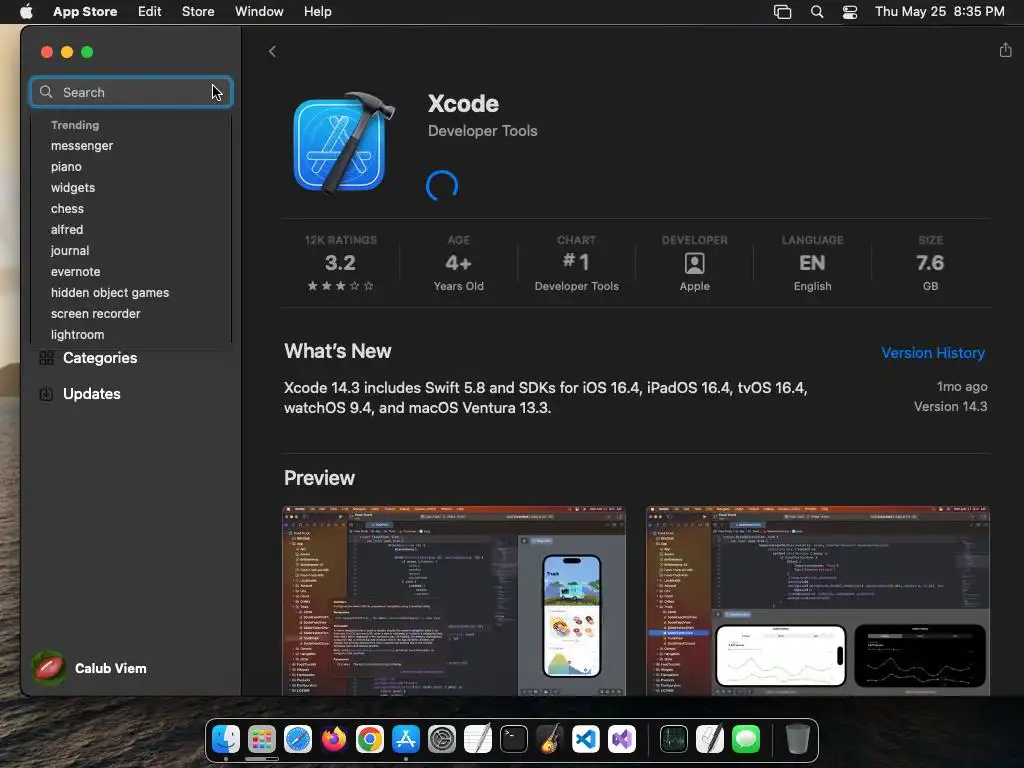
Task: Launch Google Chrome from the Dock
Action: [370, 739]
